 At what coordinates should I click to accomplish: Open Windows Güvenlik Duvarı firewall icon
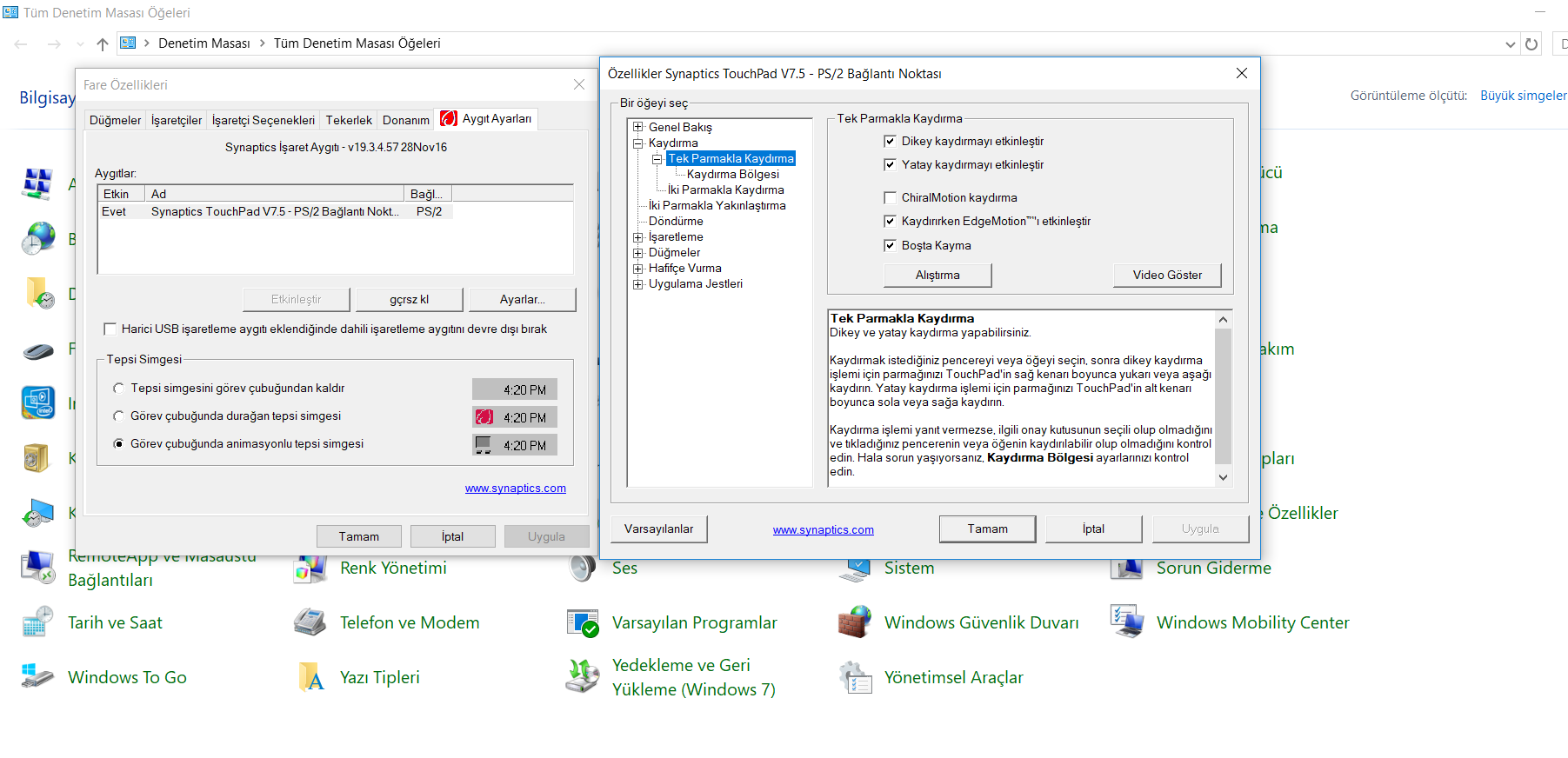tap(855, 622)
